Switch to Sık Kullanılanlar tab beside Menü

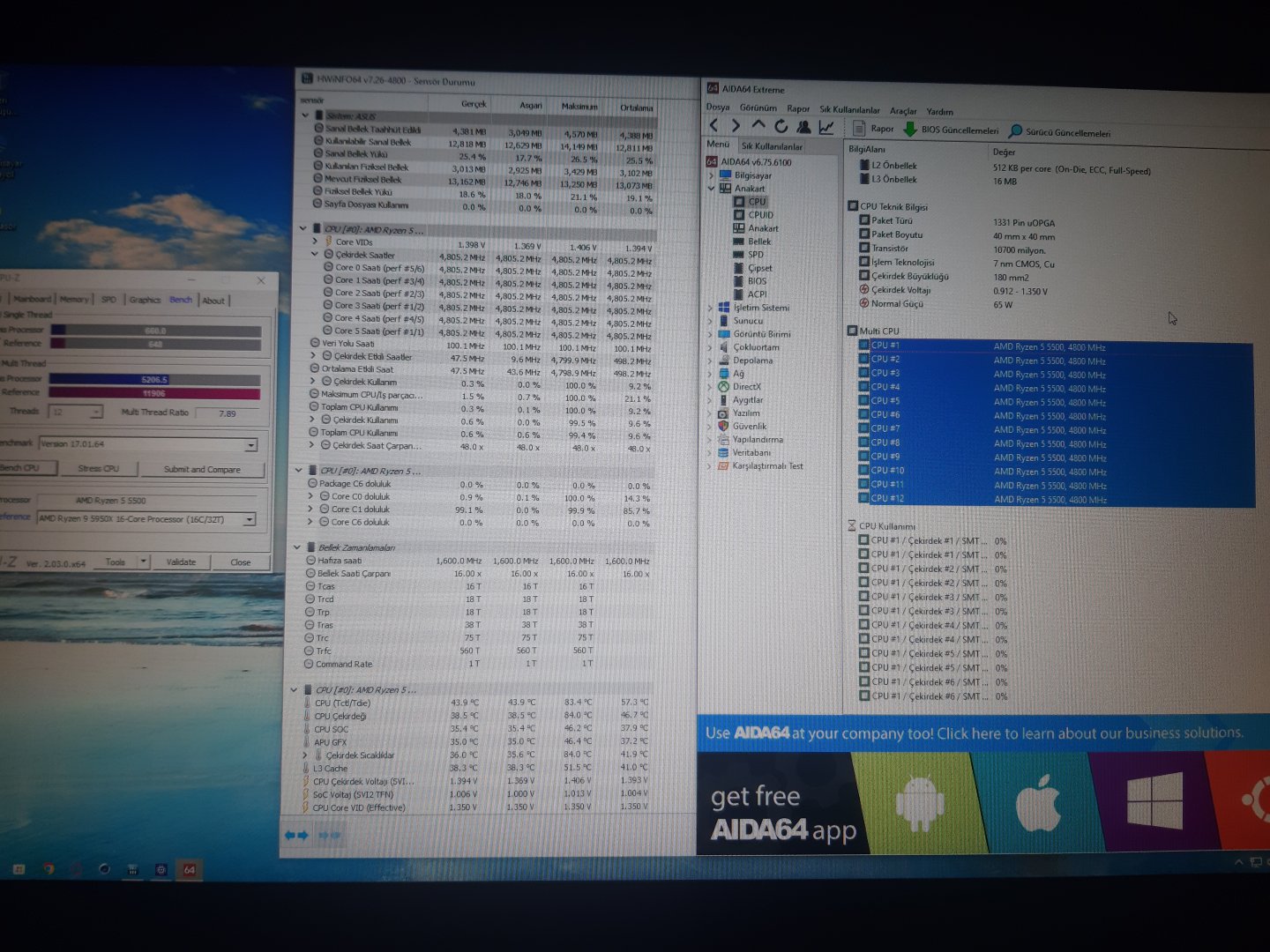point(773,146)
